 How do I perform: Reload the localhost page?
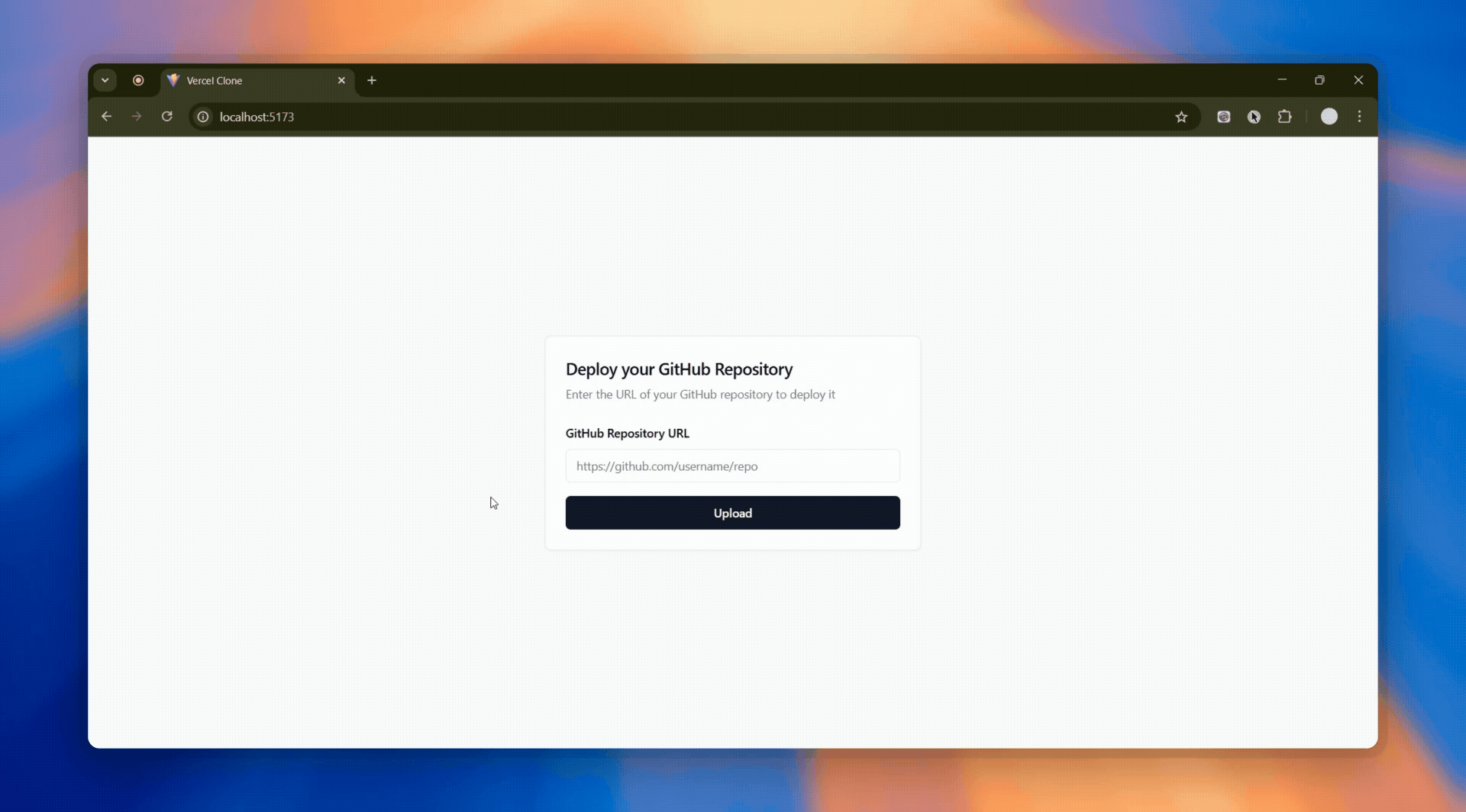pyautogui.click(x=166, y=117)
